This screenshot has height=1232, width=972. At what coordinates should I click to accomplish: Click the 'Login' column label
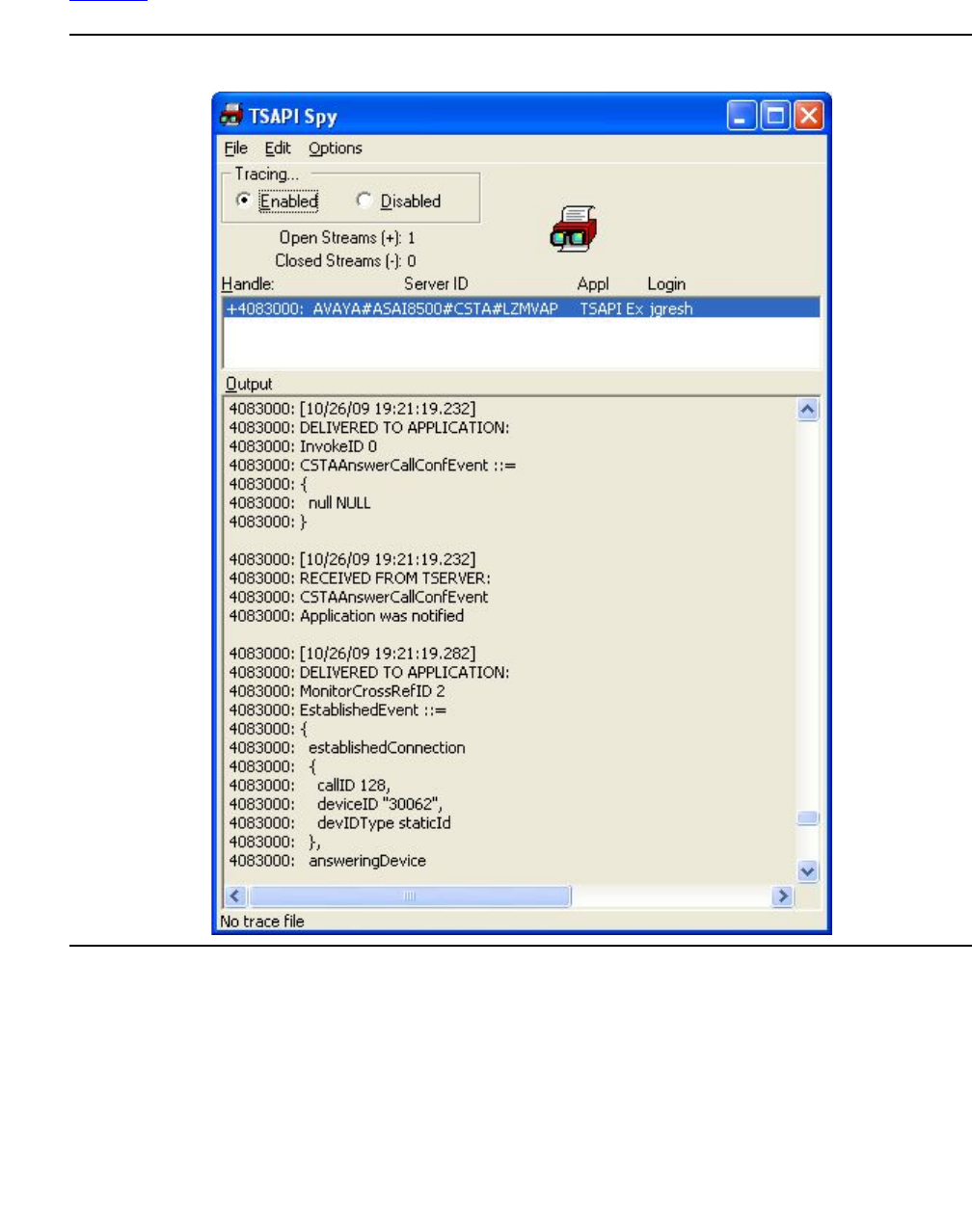click(666, 283)
